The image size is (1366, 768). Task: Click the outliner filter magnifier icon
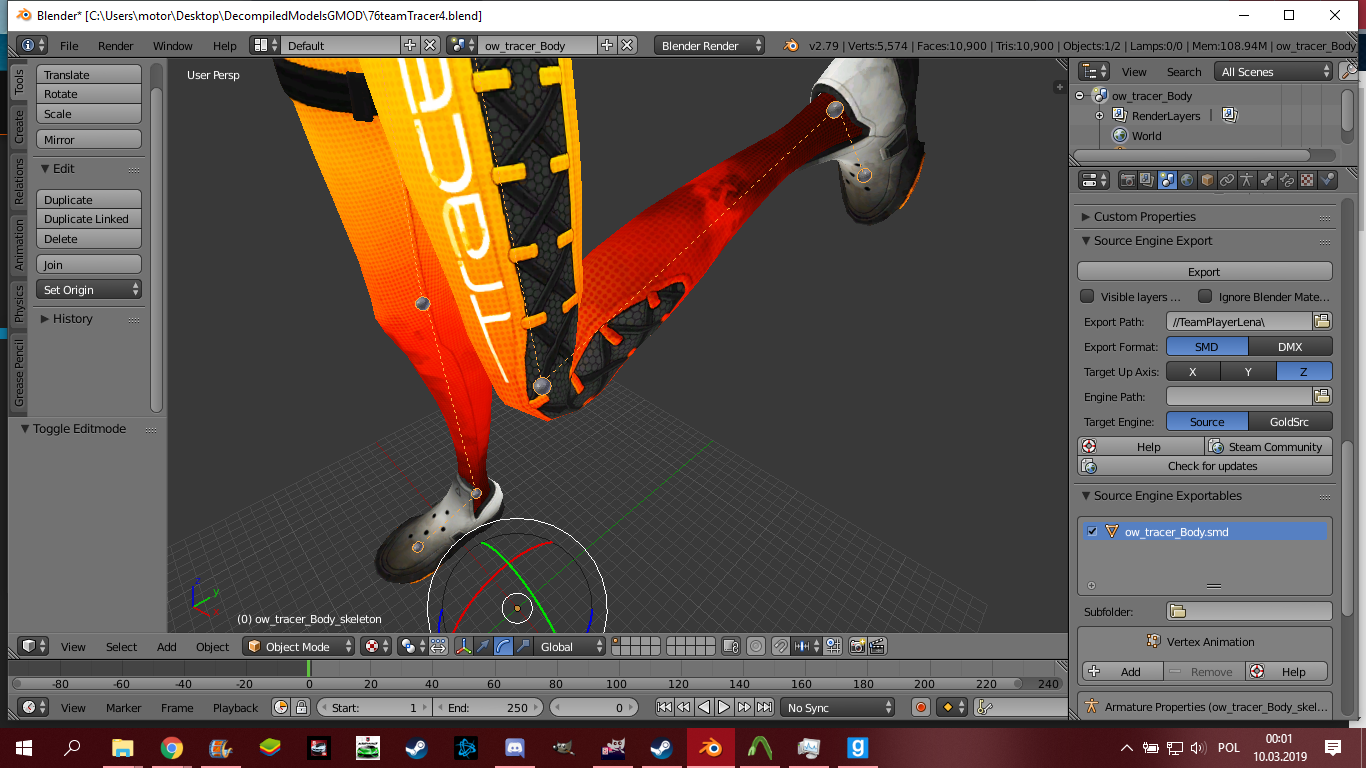[1349, 71]
